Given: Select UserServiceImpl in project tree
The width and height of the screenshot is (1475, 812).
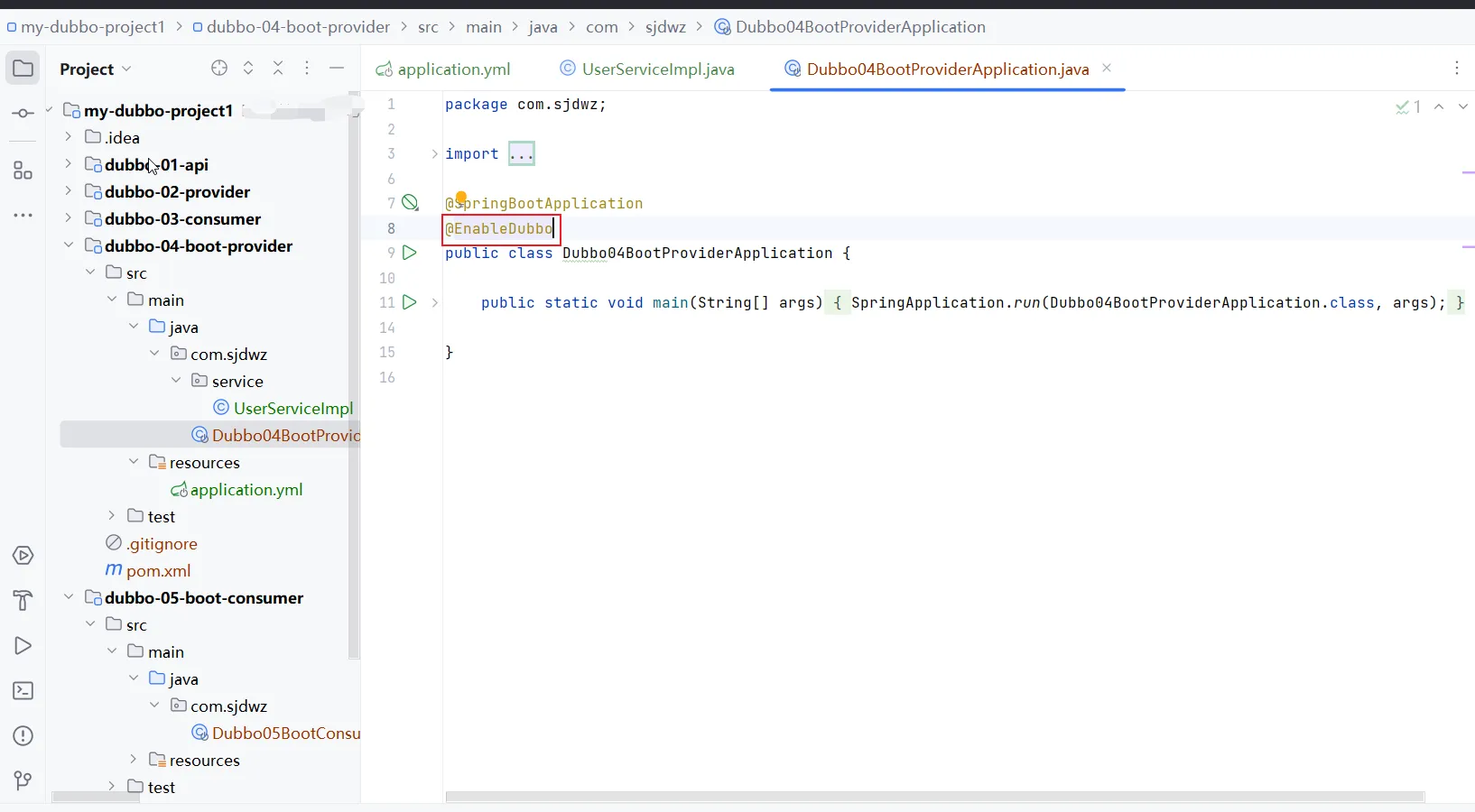Looking at the screenshot, I should tap(283, 408).
